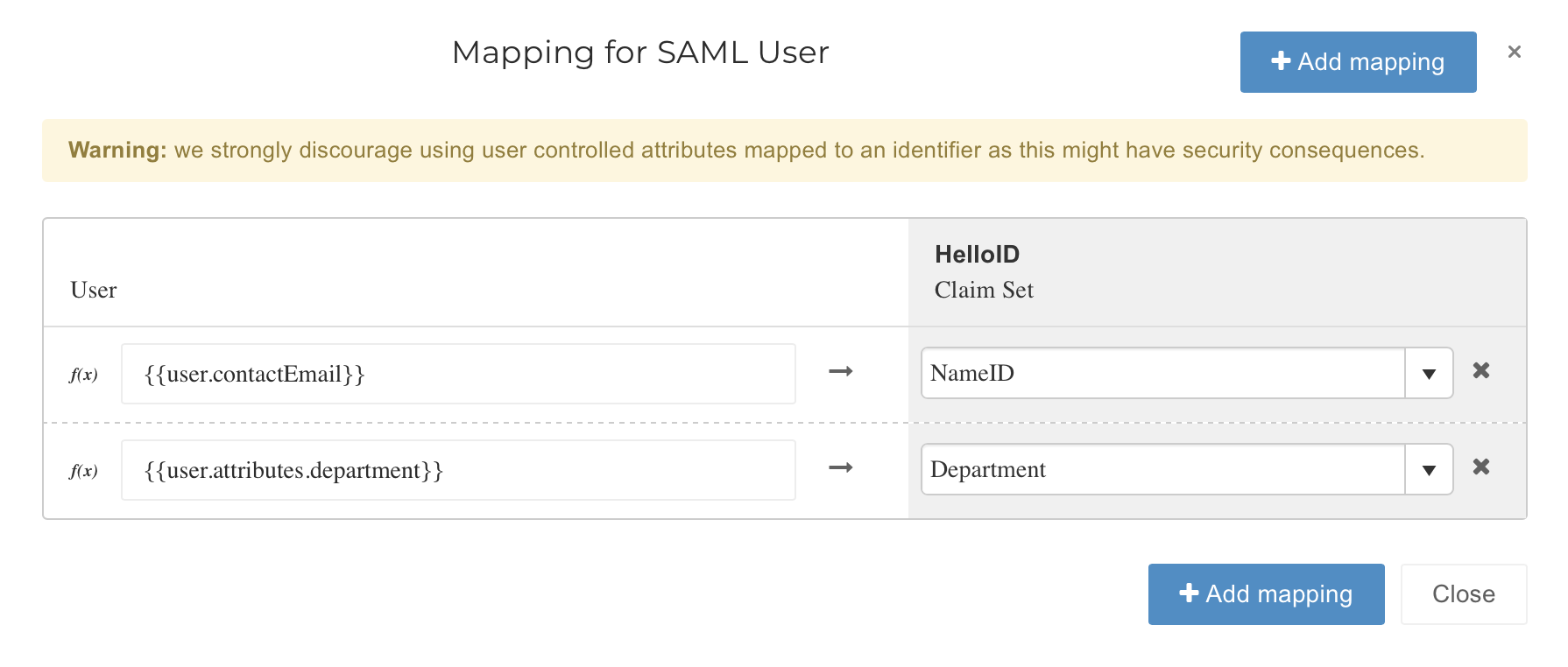Click the arrow icon in the NameID row

pyautogui.click(x=841, y=372)
